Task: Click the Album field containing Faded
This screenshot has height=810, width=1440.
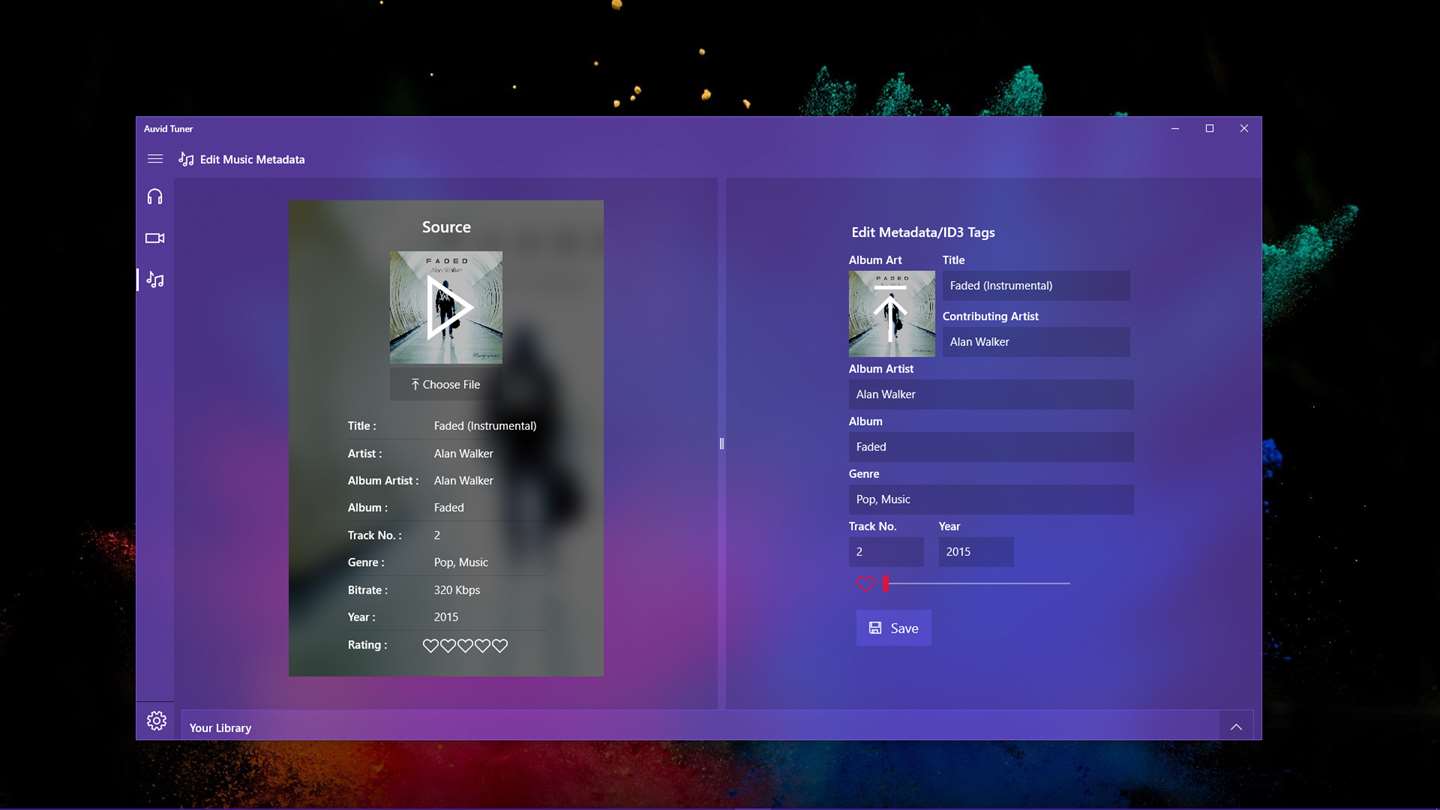Action: point(991,447)
